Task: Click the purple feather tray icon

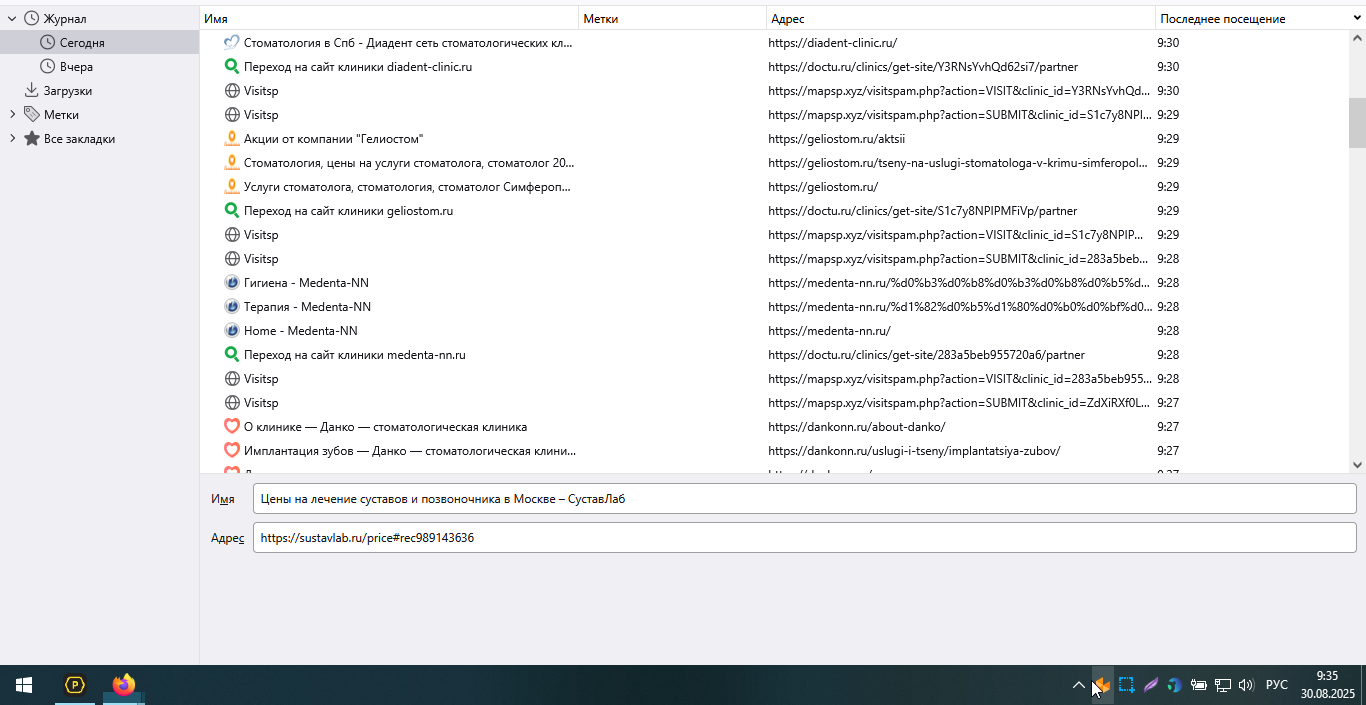Action: [x=1150, y=685]
